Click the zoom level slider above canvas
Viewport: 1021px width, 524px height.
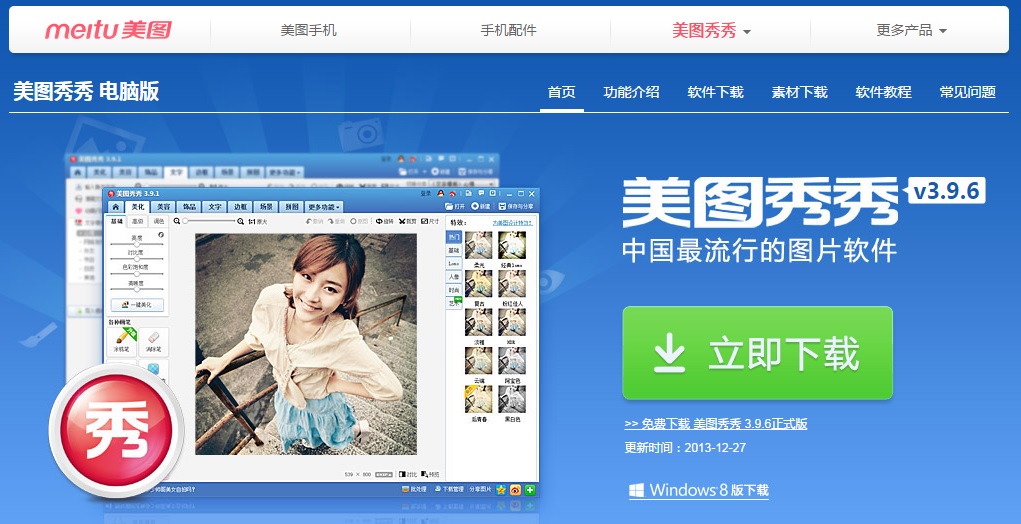coord(208,221)
